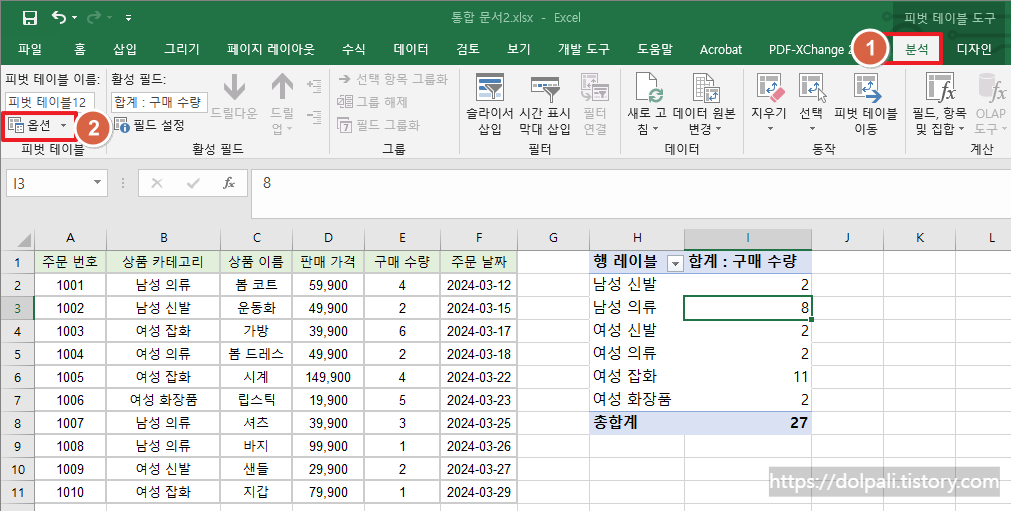1011x511 pixels.
Task: Select column header A
Action: 70,238
